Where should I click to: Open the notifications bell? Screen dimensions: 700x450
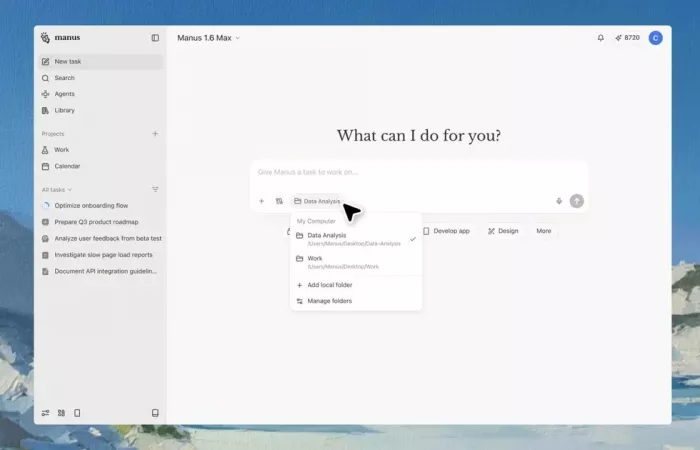(x=601, y=38)
